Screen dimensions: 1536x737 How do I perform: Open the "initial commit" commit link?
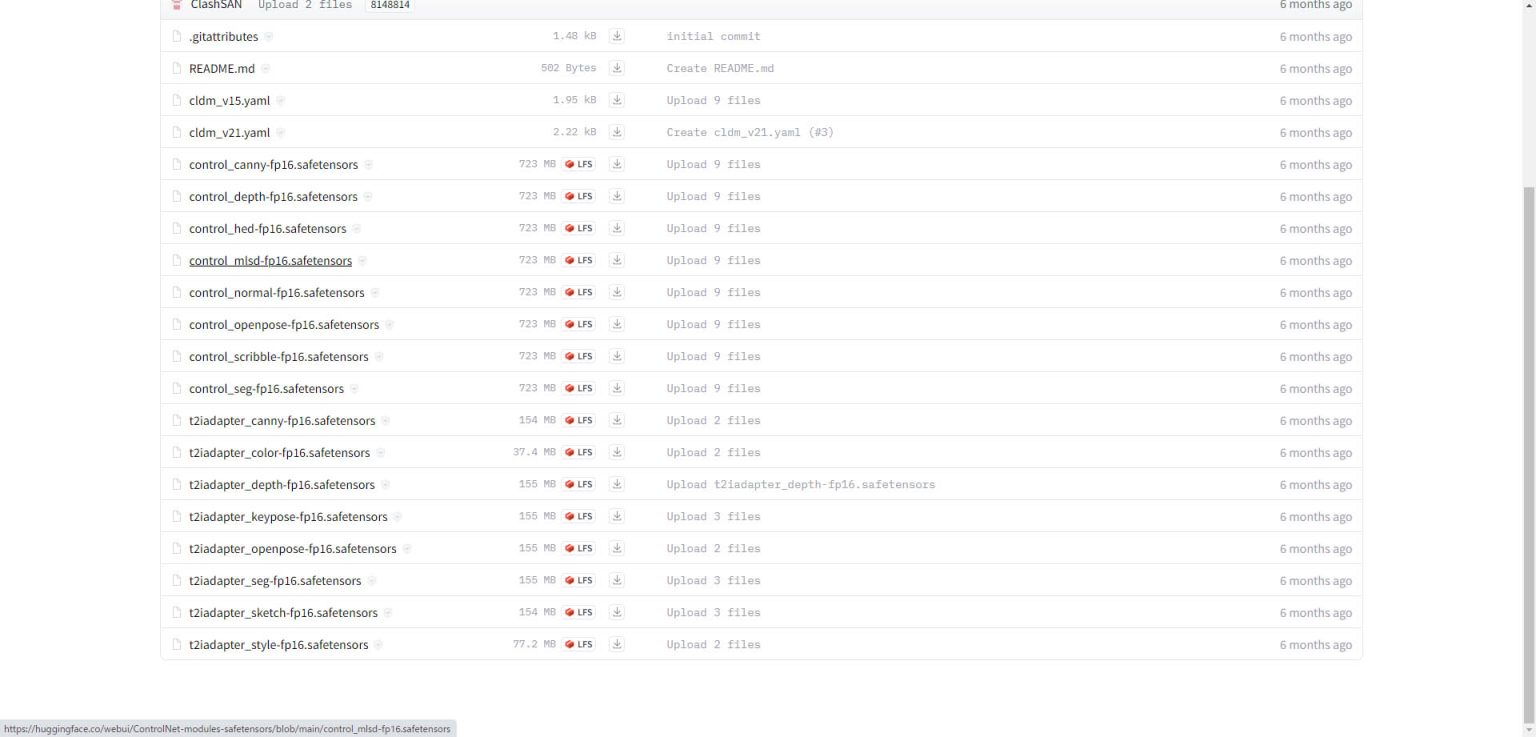pos(713,36)
